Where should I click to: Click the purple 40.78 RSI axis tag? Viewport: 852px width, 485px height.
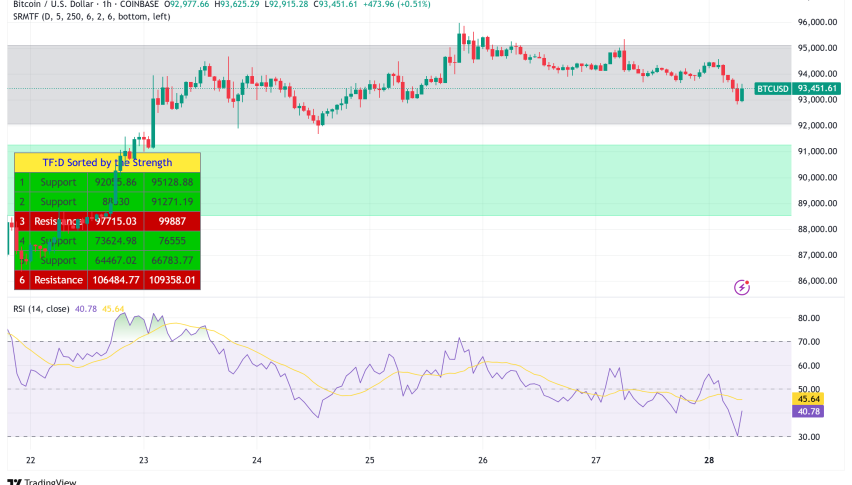point(809,412)
